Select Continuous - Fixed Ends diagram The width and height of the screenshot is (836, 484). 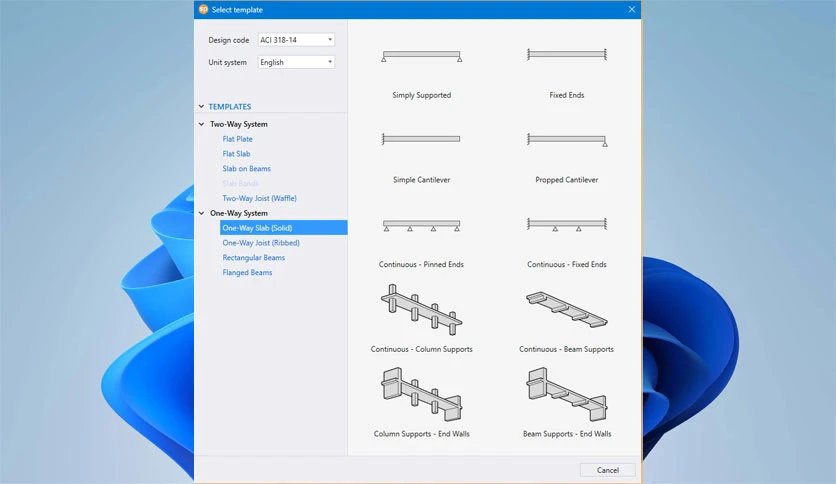[567, 224]
